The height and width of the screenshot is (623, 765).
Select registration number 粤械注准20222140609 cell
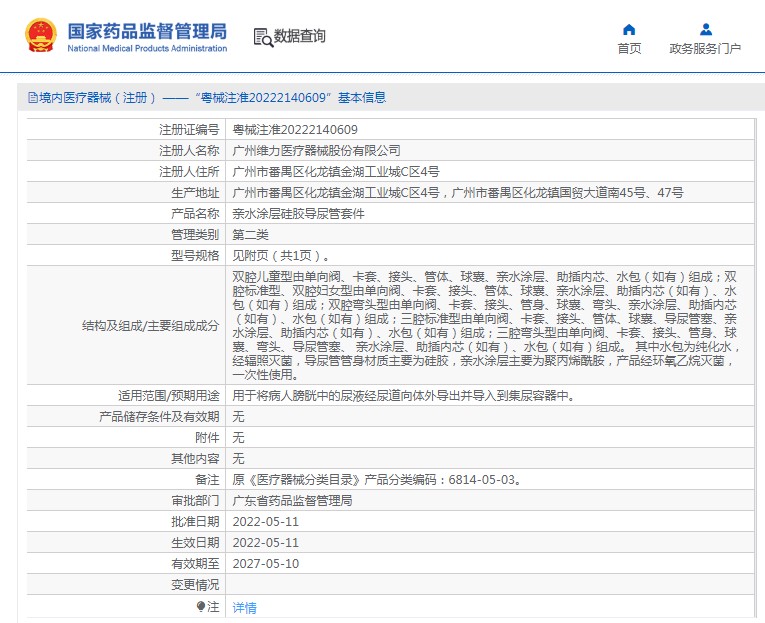click(295, 130)
